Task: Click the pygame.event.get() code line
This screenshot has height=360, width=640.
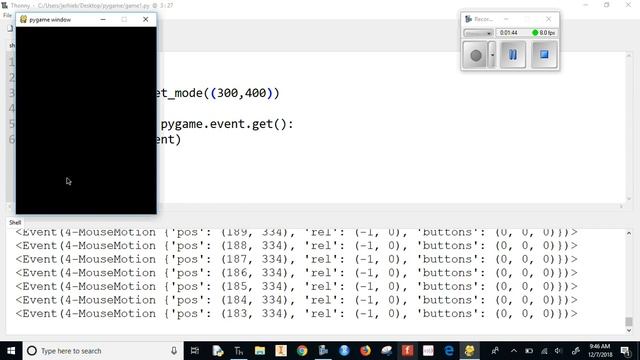Action: pos(227,124)
